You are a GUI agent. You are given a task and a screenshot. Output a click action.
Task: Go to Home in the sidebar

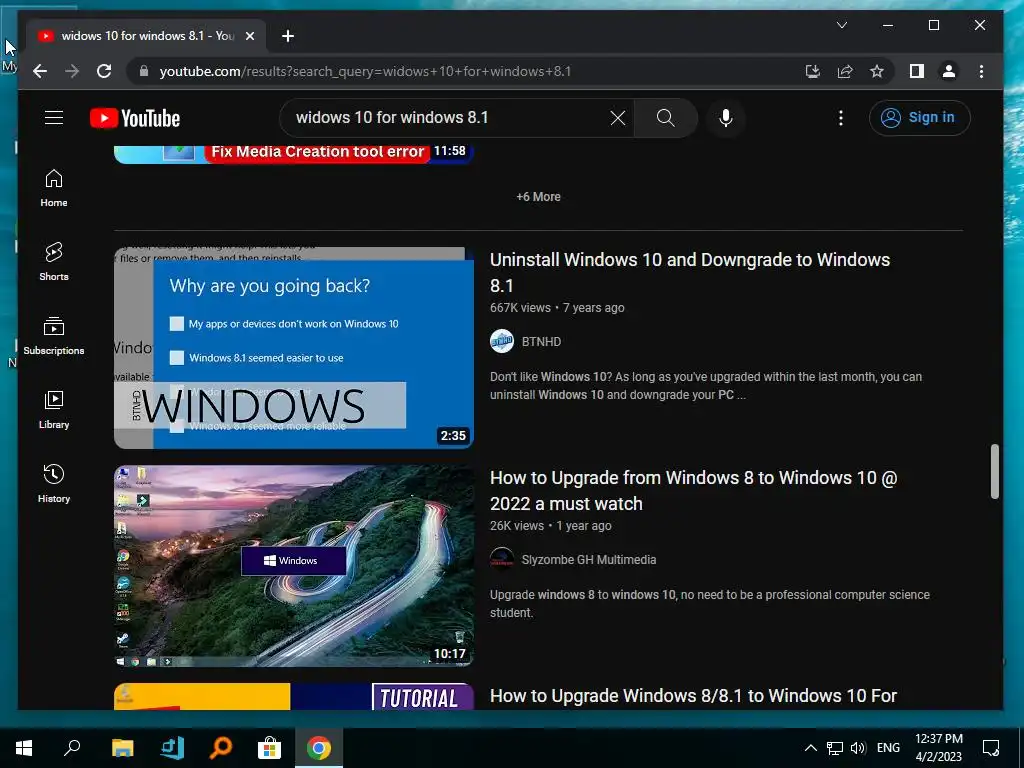click(x=54, y=188)
